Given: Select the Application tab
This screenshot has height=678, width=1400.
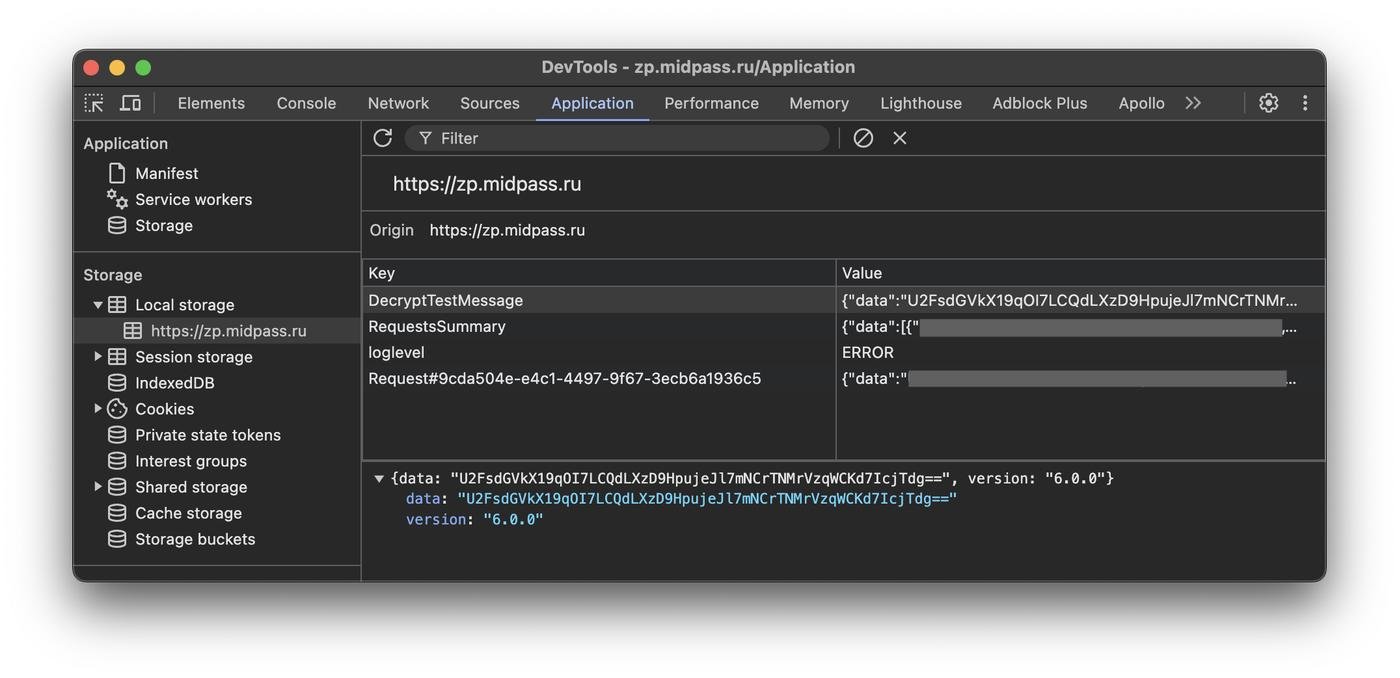Looking at the screenshot, I should (592, 103).
